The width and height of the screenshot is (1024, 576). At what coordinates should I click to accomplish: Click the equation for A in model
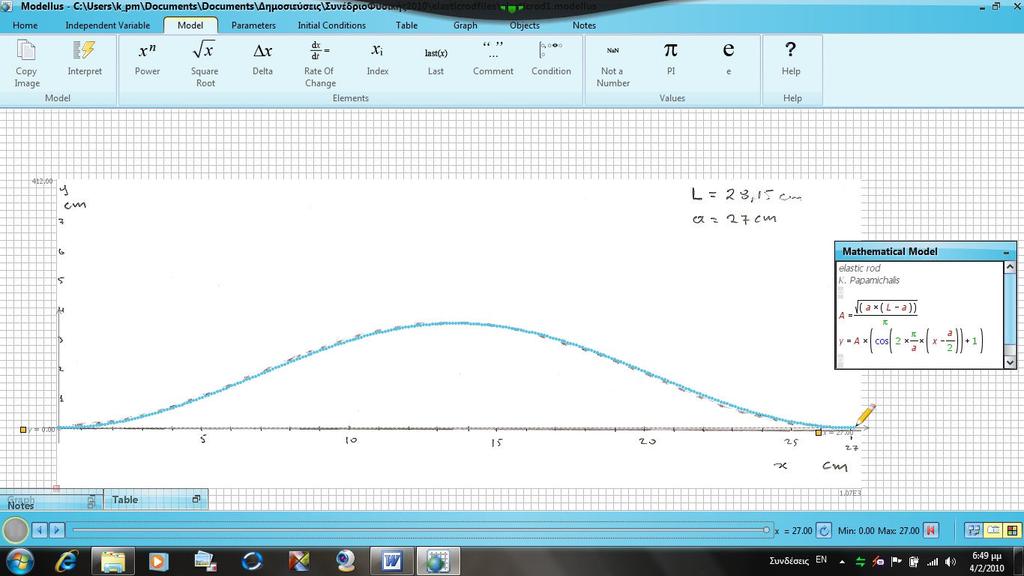coord(878,312)
